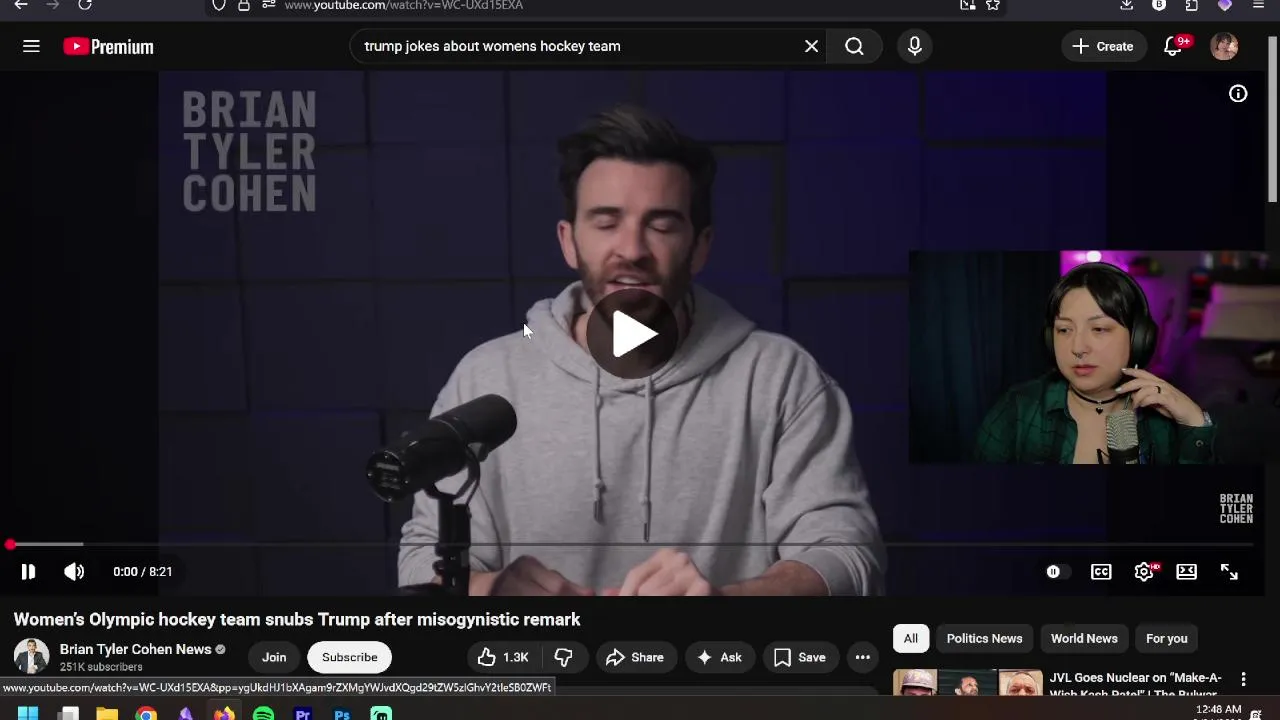Open the JVL Goes Nuclear video thumbnail
This screenshot has width=1280, height=720.
tap(967, 683)
